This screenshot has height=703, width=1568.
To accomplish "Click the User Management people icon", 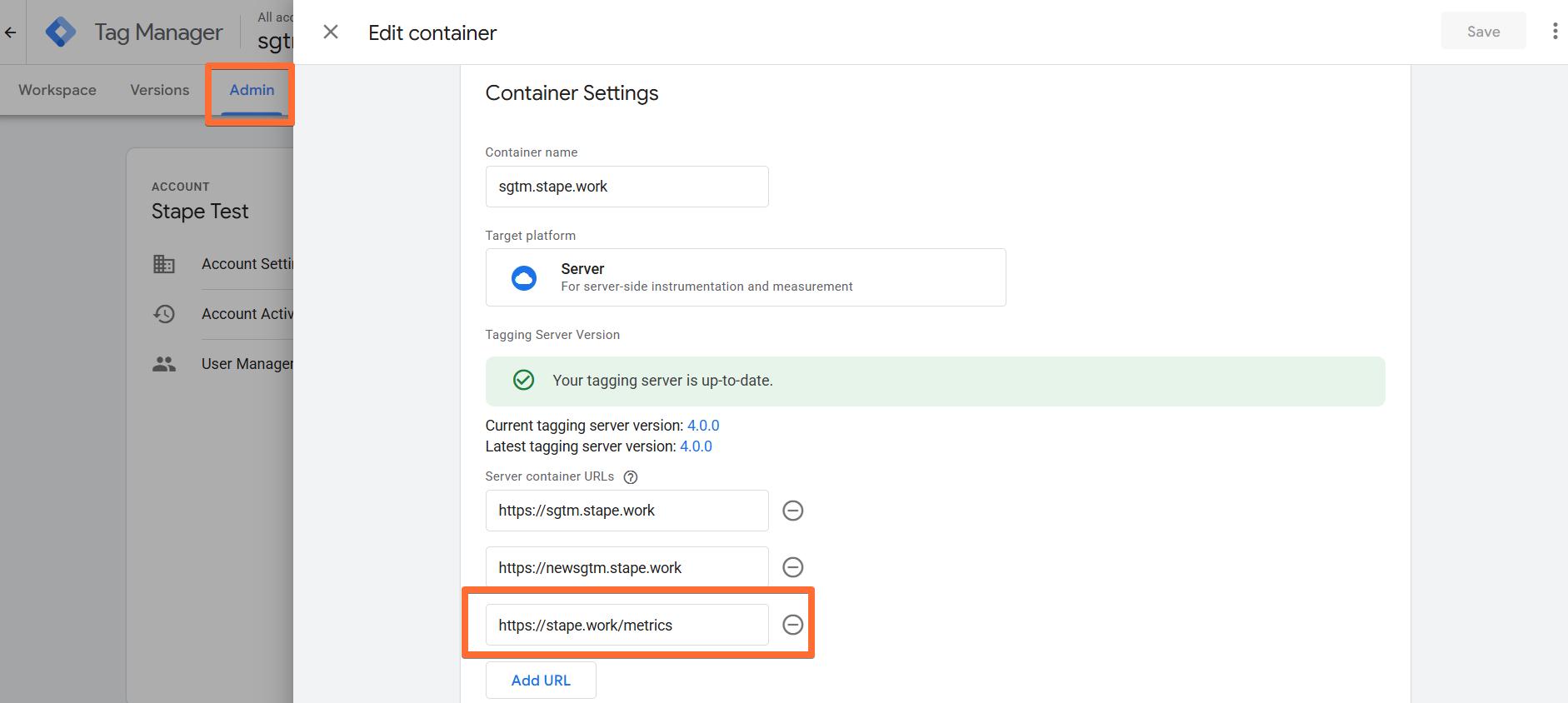I will (164, 364).
